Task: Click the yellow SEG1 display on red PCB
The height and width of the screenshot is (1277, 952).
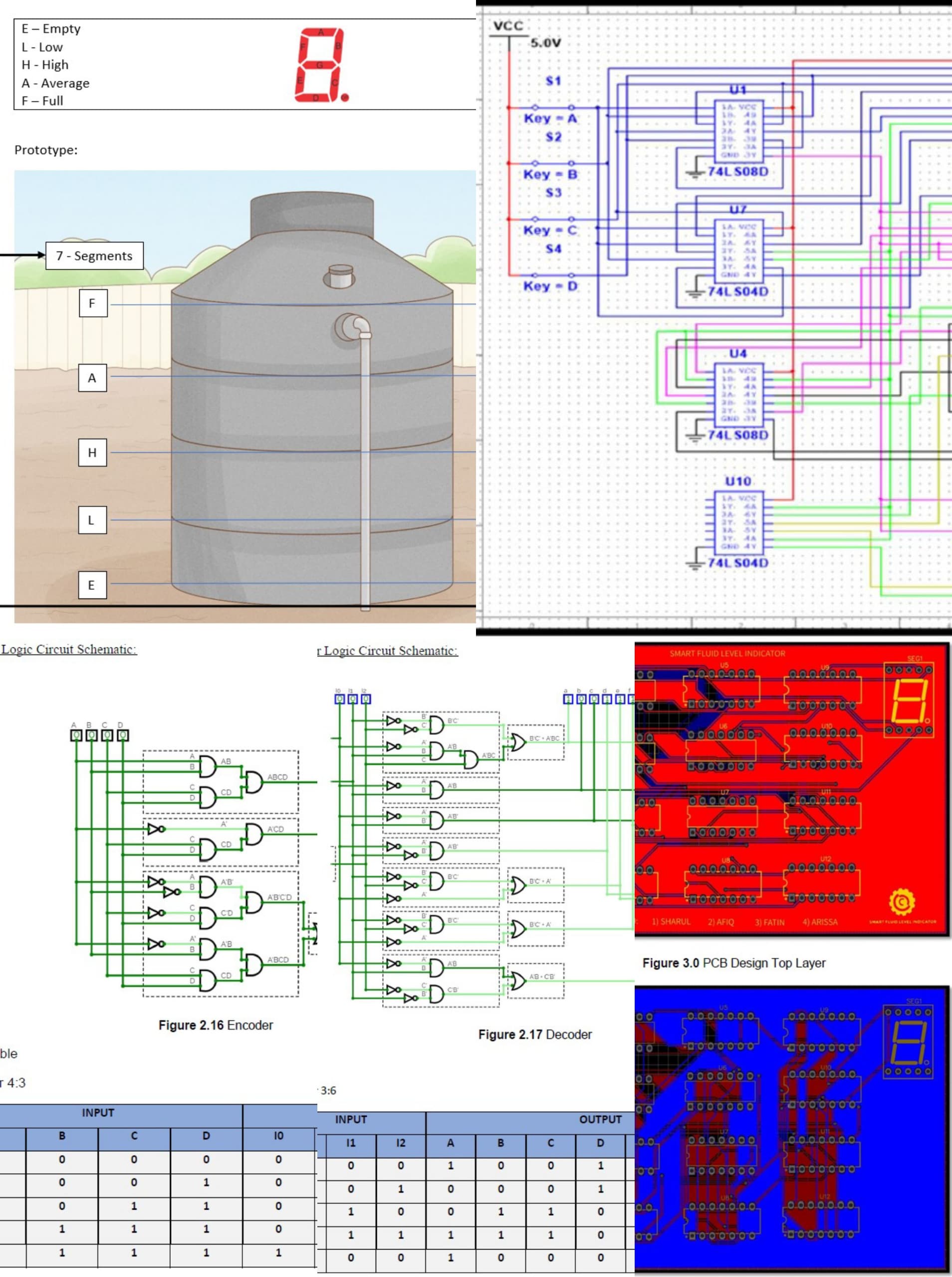Action: (x=909, y=699)
